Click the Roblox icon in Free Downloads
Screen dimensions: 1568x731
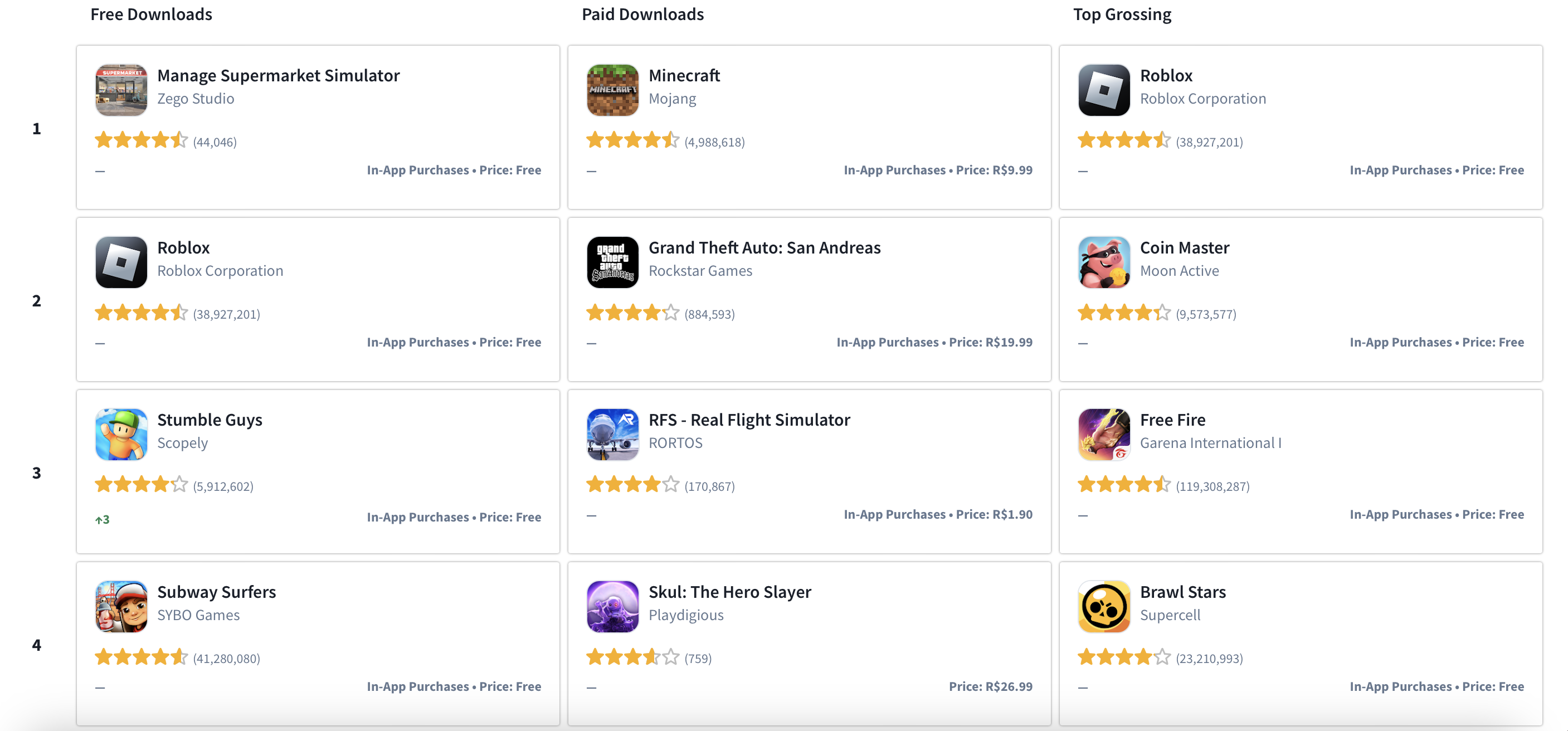click(120, 262)
